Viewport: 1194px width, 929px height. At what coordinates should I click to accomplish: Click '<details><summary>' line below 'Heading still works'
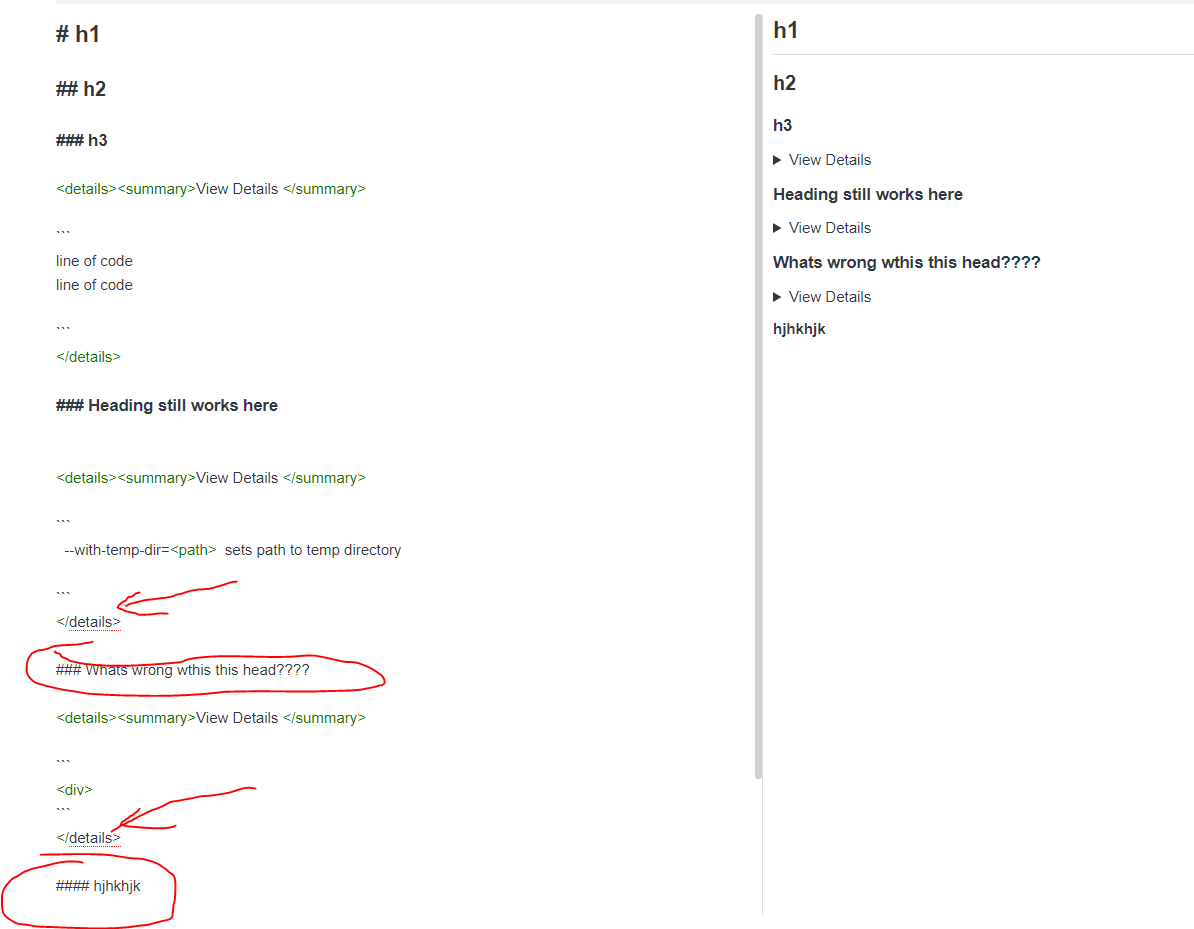click(x=211, y=478)
